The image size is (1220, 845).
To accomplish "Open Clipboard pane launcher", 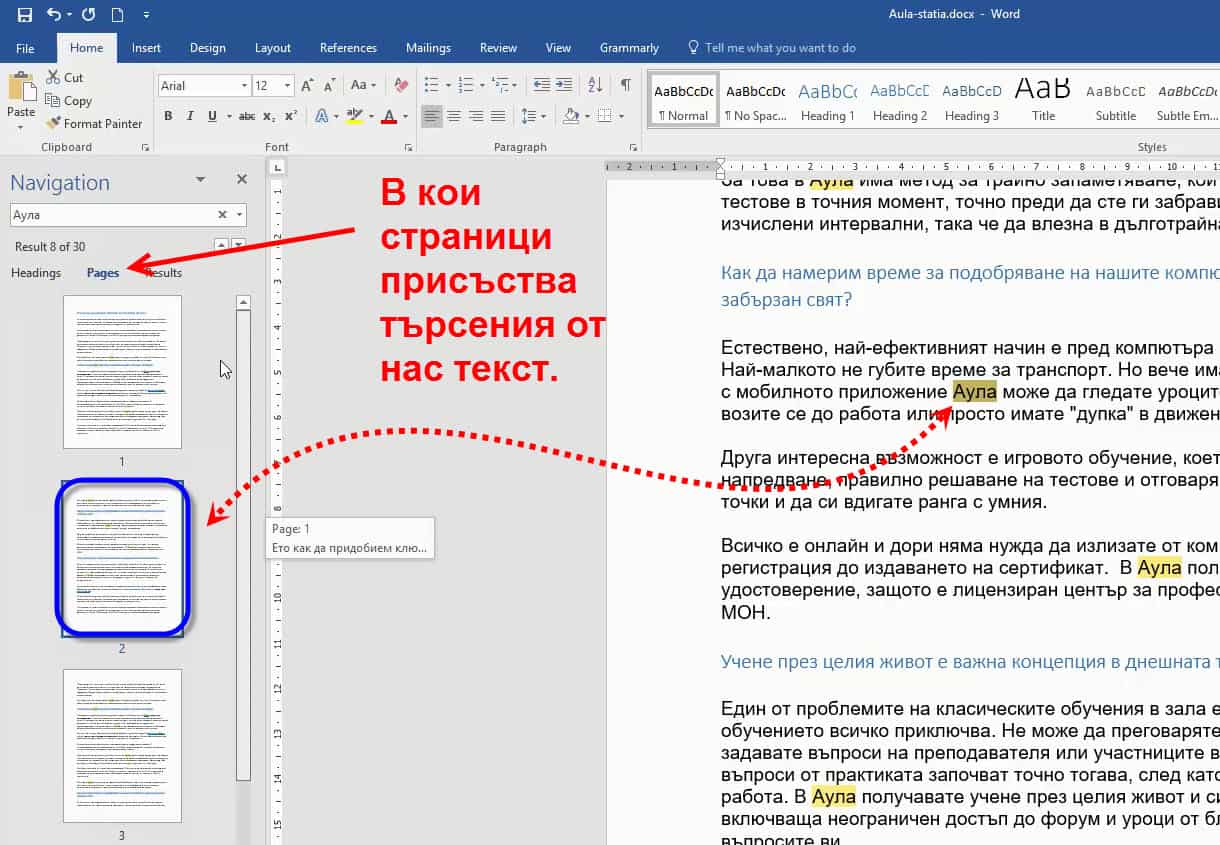I will pos(146,147).
